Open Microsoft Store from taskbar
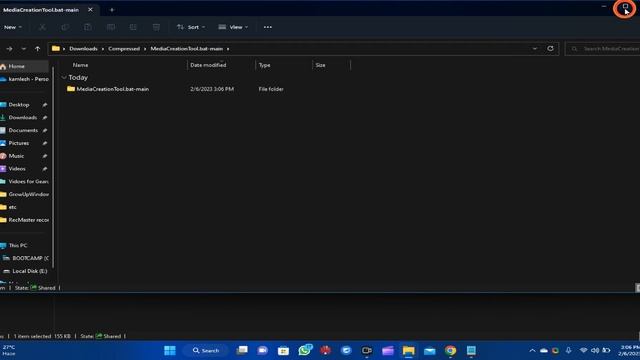The height and width of the screenshot is (360, 640). (283, 351)
